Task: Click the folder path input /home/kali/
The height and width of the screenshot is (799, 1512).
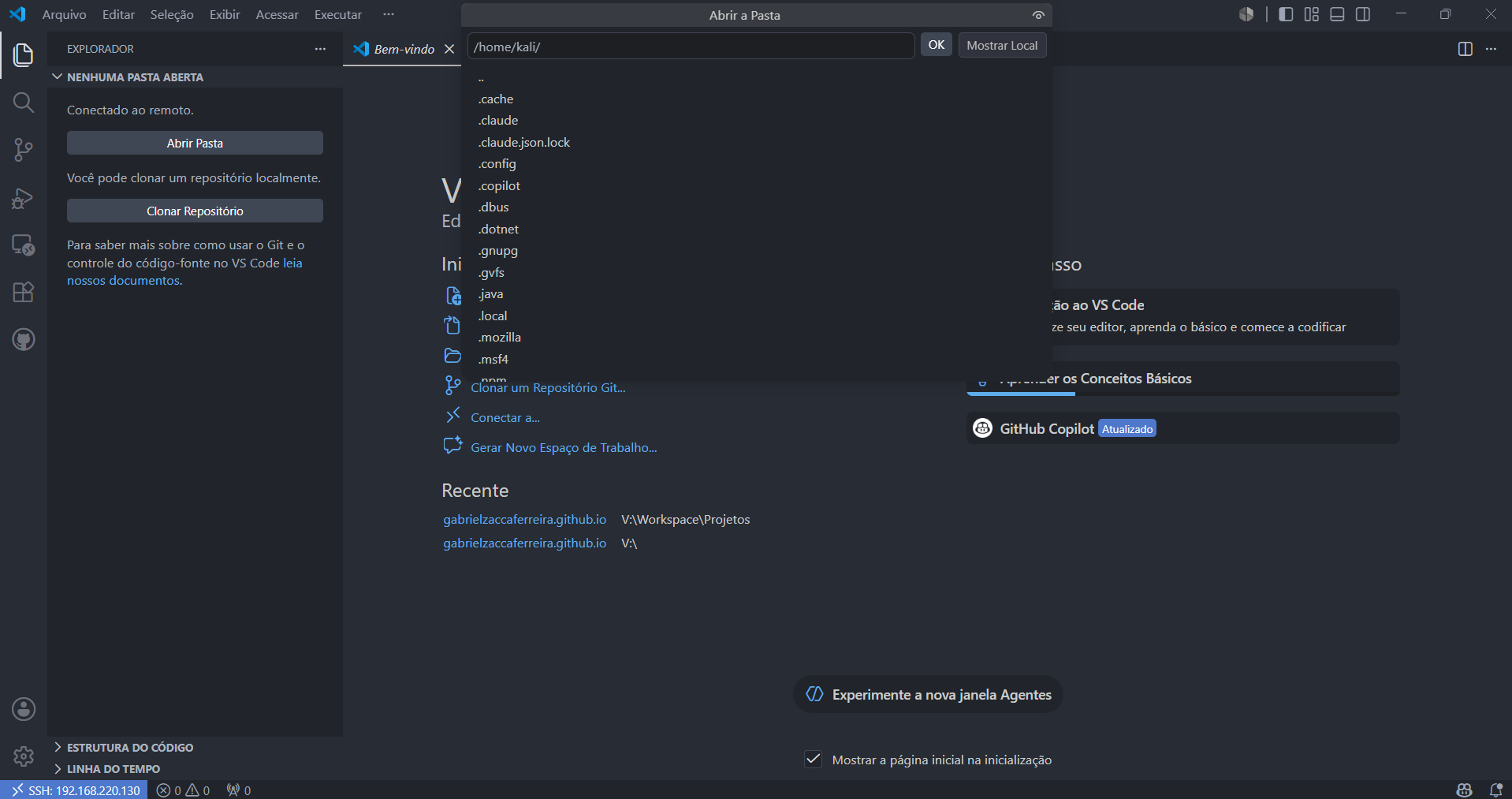Action: tap(691, 46)
